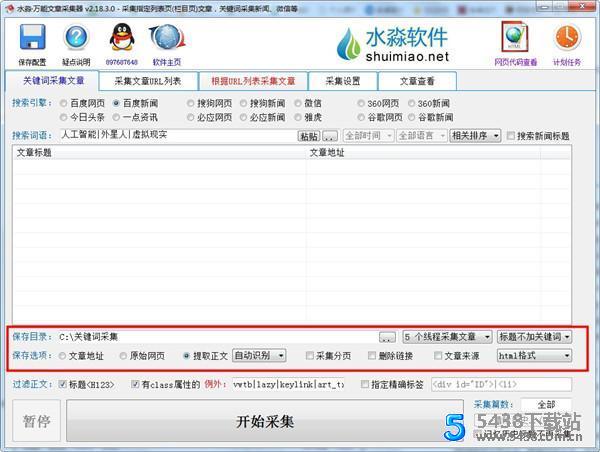Image resolution: width=600 pixels, height=452 pixels.
Task: Open the 全部语言 dropdown
Action: (x=421, y=135)
